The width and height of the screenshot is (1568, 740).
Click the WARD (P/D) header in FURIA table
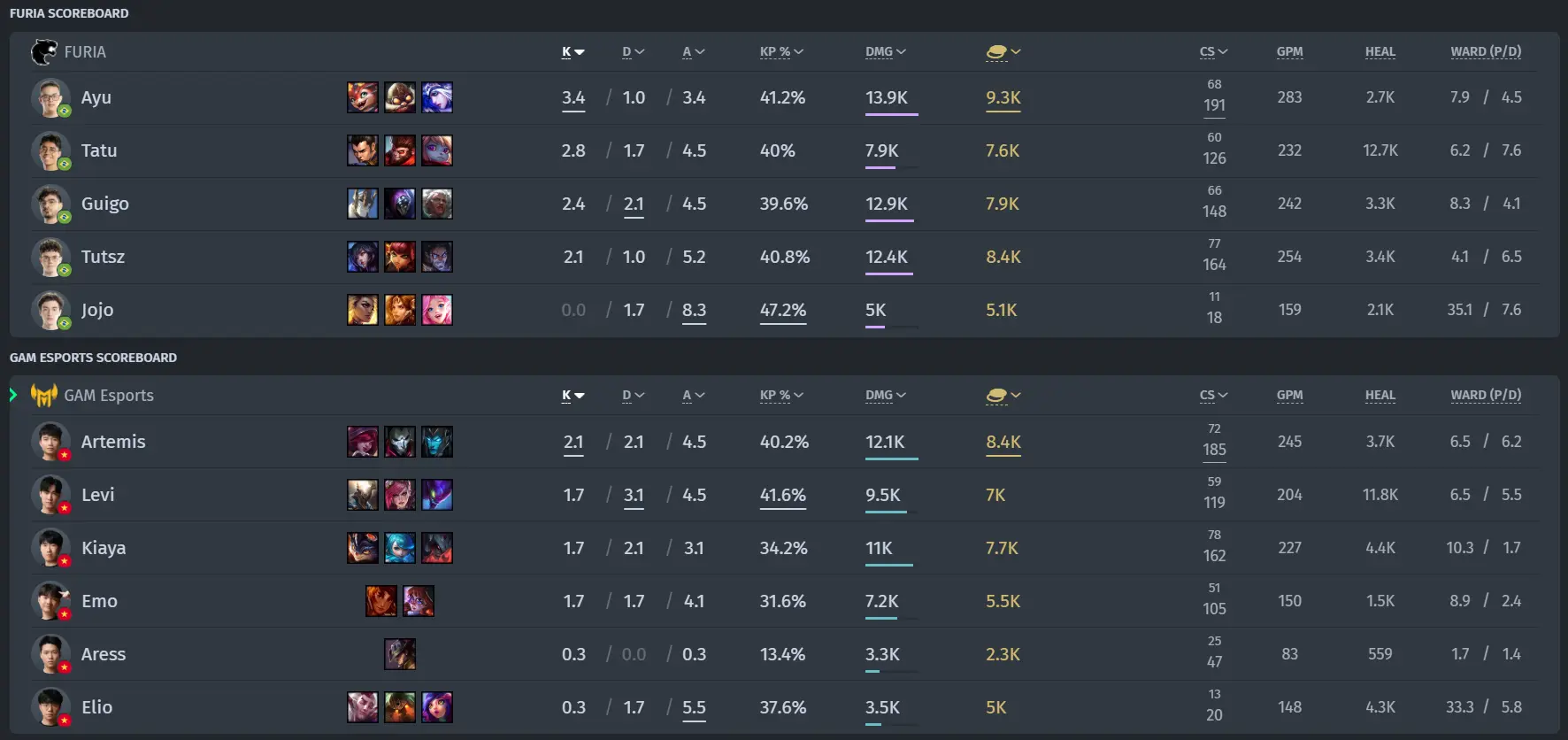click(x=1486, y=52)
